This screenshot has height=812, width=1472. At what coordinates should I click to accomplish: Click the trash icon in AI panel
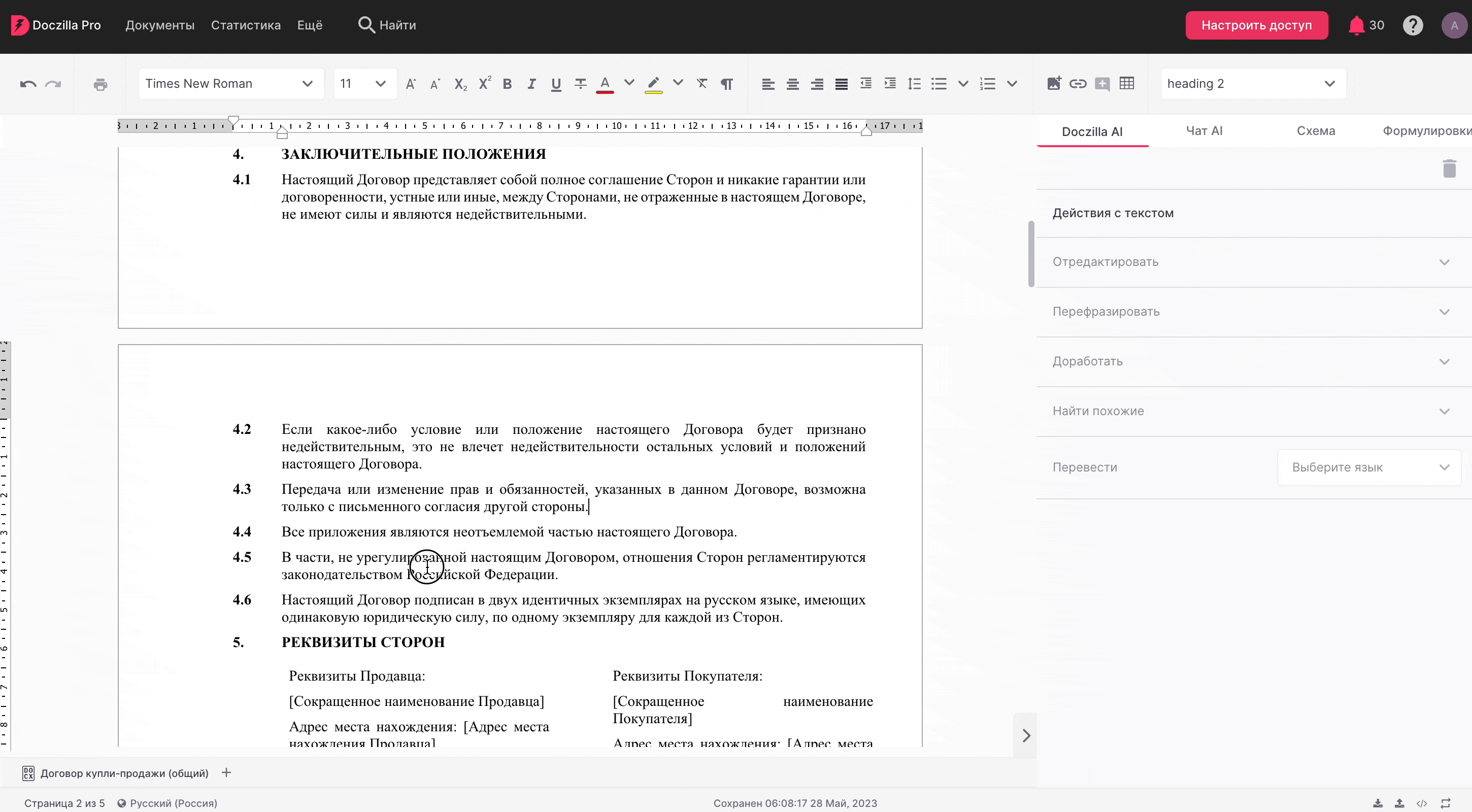pos(1449,168)
